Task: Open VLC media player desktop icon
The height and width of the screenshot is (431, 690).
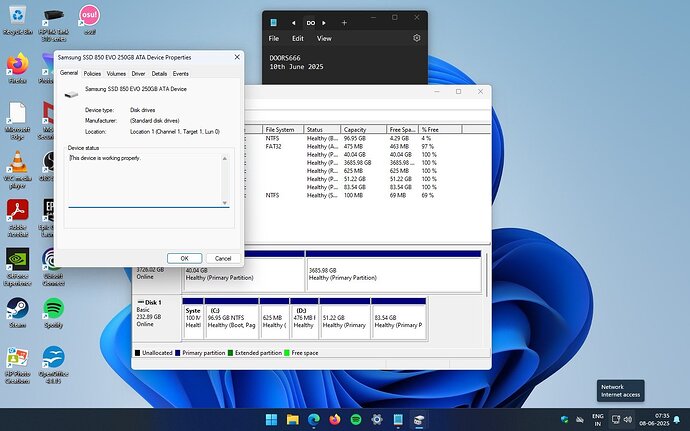Action: 18,169
